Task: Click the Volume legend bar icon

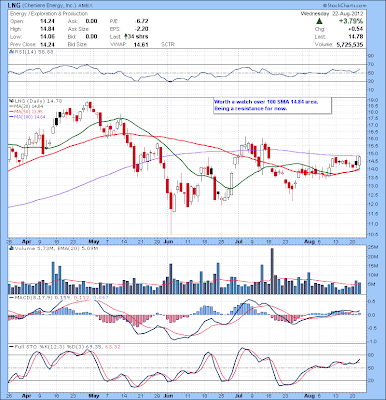Action: (11, 248)
